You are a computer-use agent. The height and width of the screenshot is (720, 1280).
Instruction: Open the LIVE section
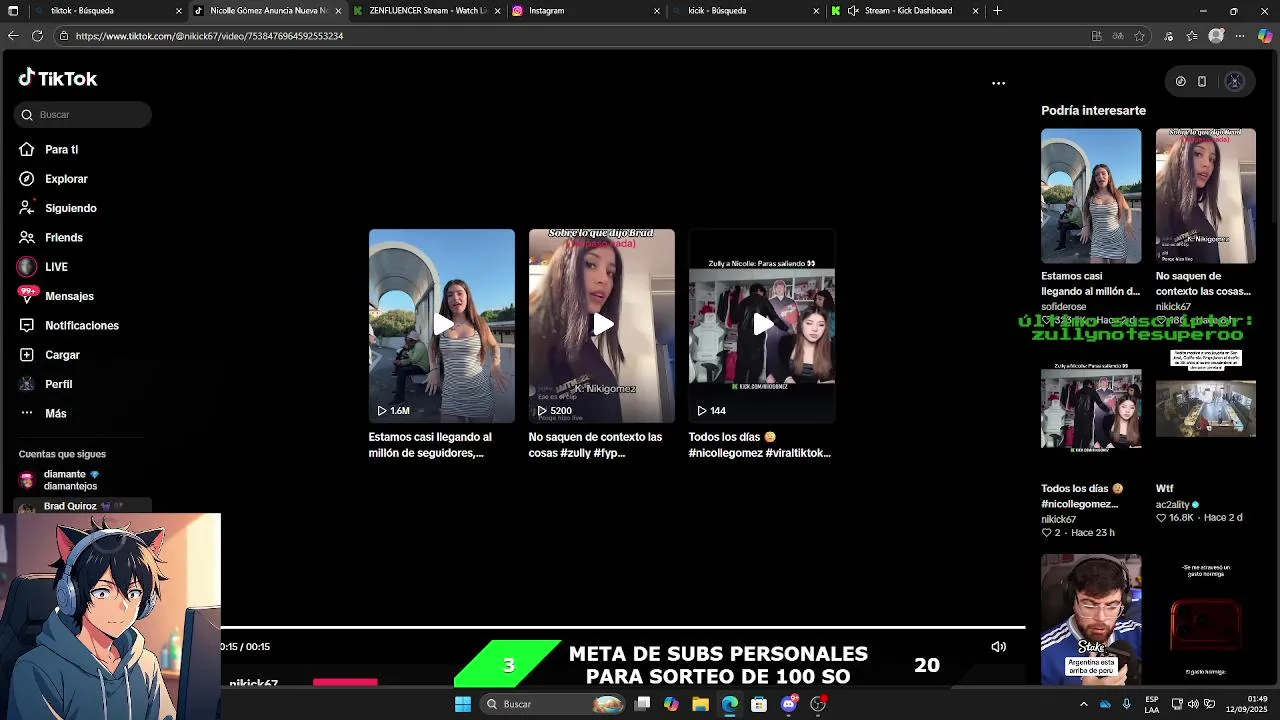point(56,267)
